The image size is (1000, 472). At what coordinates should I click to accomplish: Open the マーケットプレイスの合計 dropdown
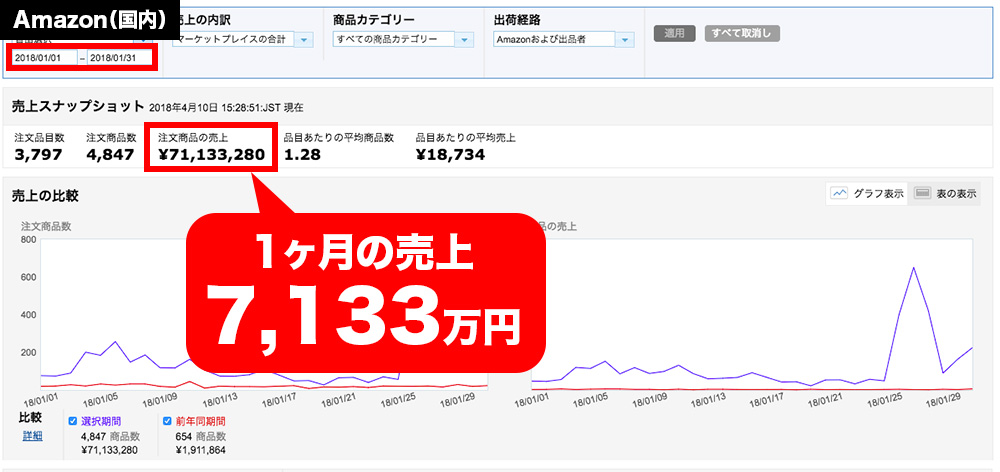[243, 40]
